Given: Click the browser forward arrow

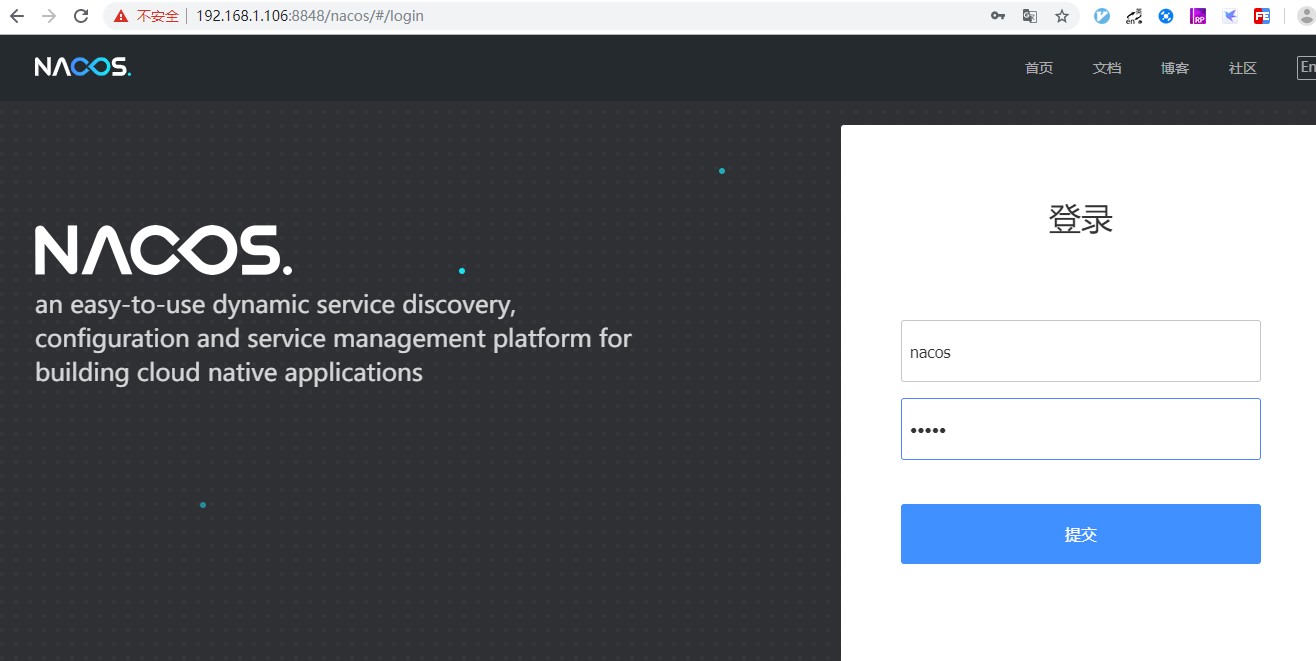Looking at the screenshot, I should pos(49,16).
